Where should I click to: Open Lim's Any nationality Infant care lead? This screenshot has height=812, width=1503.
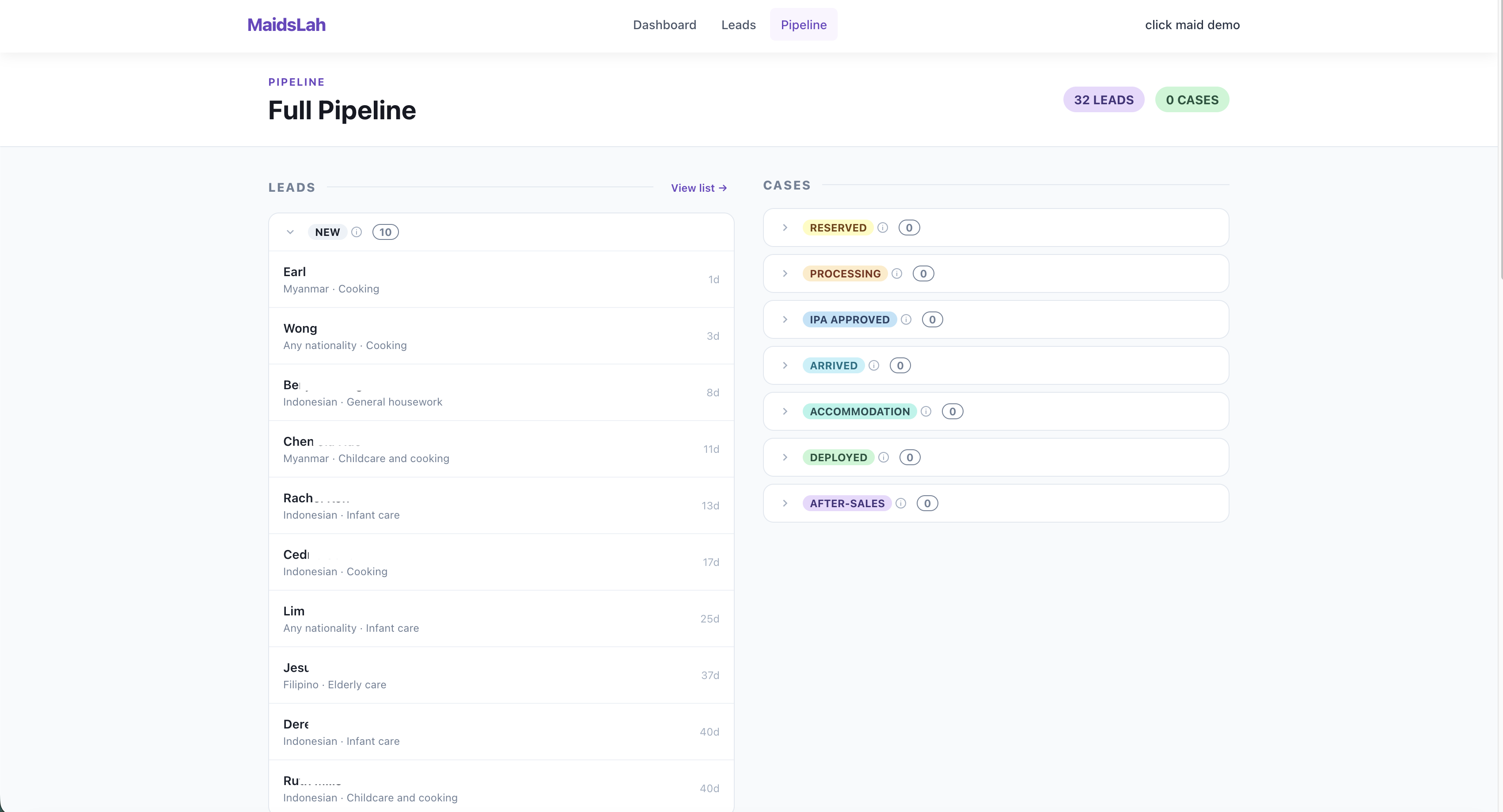point(501,619)
